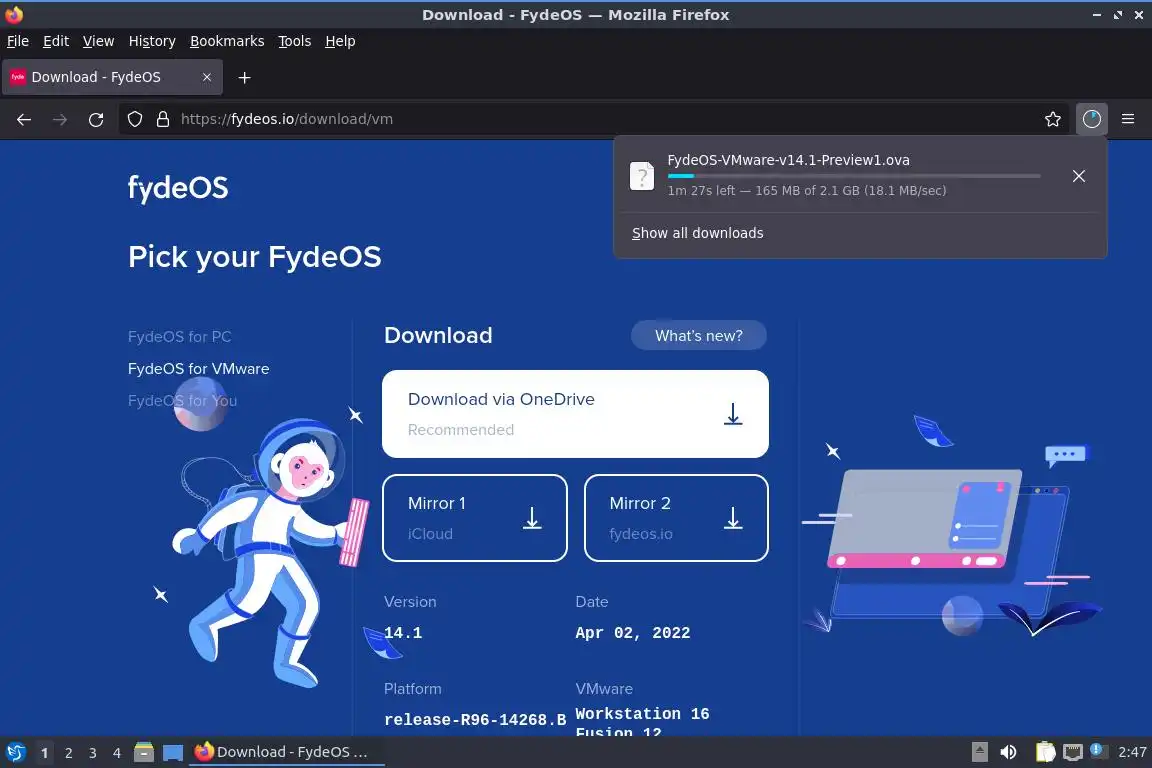This screenshot has height=768, width=1152.
Task: Select the Download - FydeOS tab
Action: tap(112, 77)
